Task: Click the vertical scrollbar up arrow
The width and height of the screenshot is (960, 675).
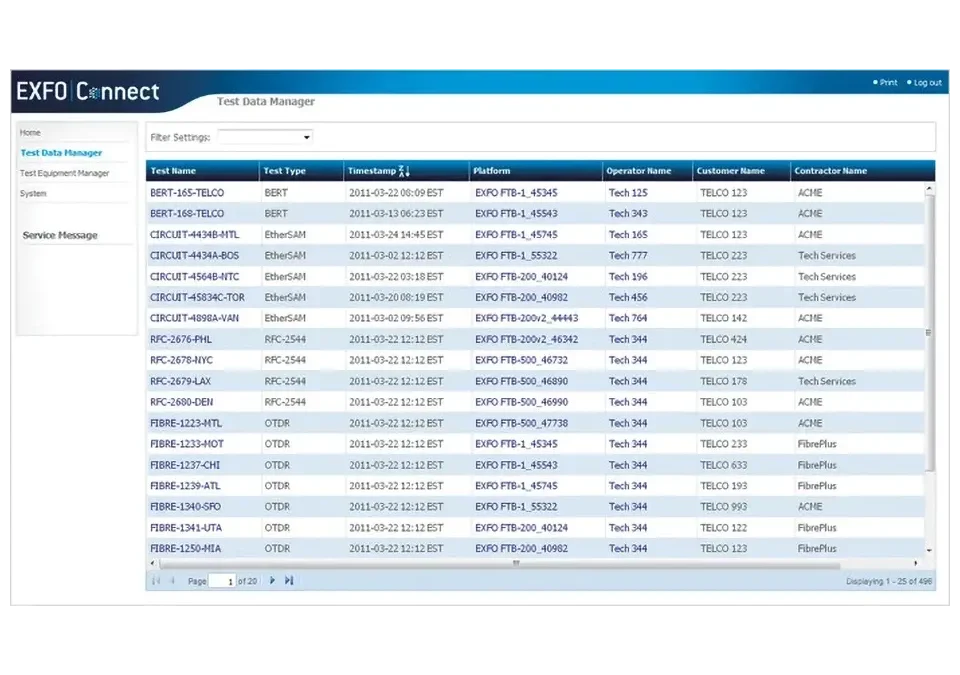Action: pyautogui.click(x=929, y=189)
